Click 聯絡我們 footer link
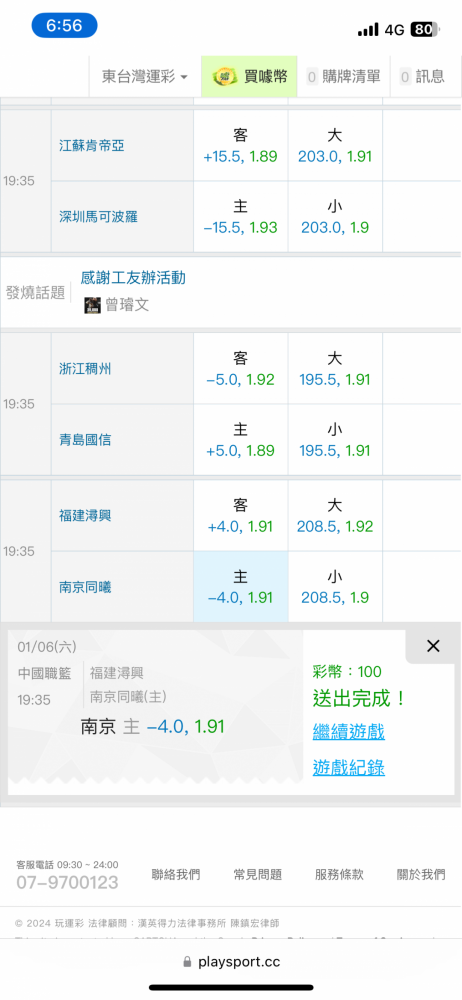This screenshot has height=1000, width=462. (175, 874)
